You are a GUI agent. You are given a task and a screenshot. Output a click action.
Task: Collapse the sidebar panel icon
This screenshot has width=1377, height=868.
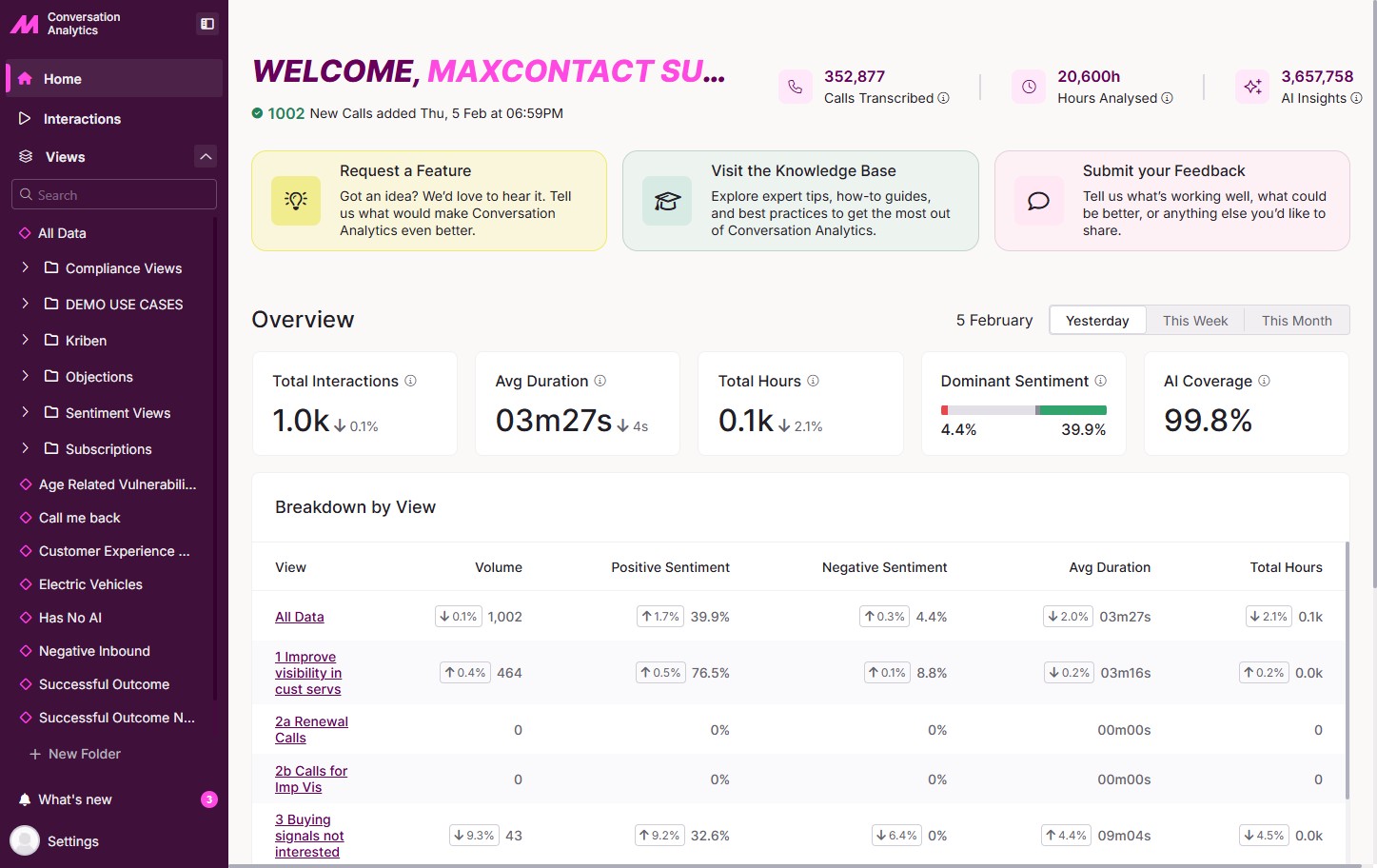point(207,24)
